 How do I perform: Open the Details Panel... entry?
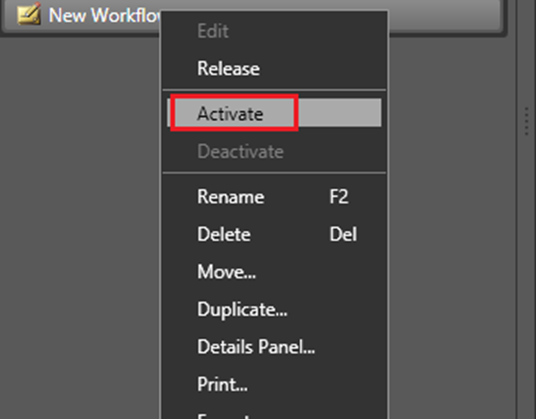click(x=256, y=347)
